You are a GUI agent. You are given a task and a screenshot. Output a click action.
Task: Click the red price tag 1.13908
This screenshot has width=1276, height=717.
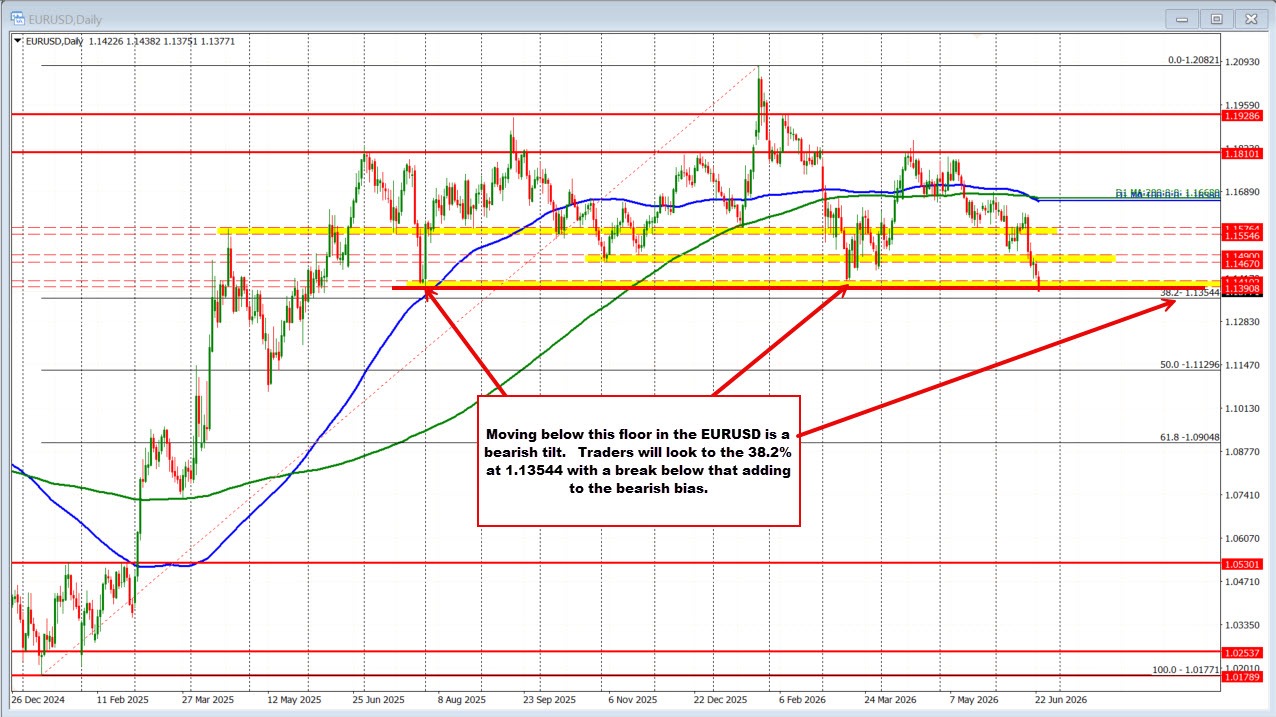click(1243, 288)
